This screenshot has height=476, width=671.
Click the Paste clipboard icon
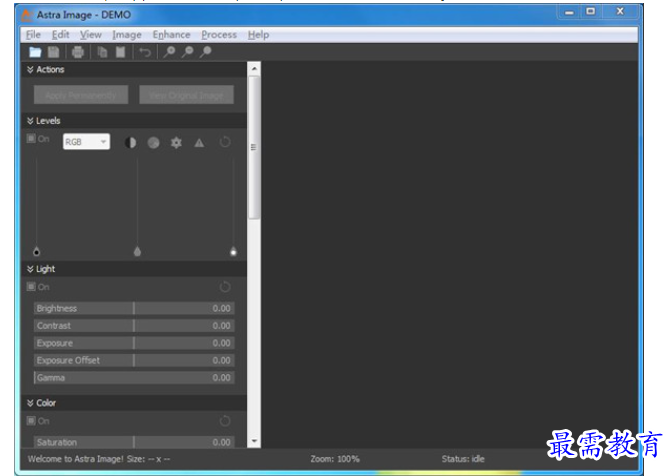(120, 52)
